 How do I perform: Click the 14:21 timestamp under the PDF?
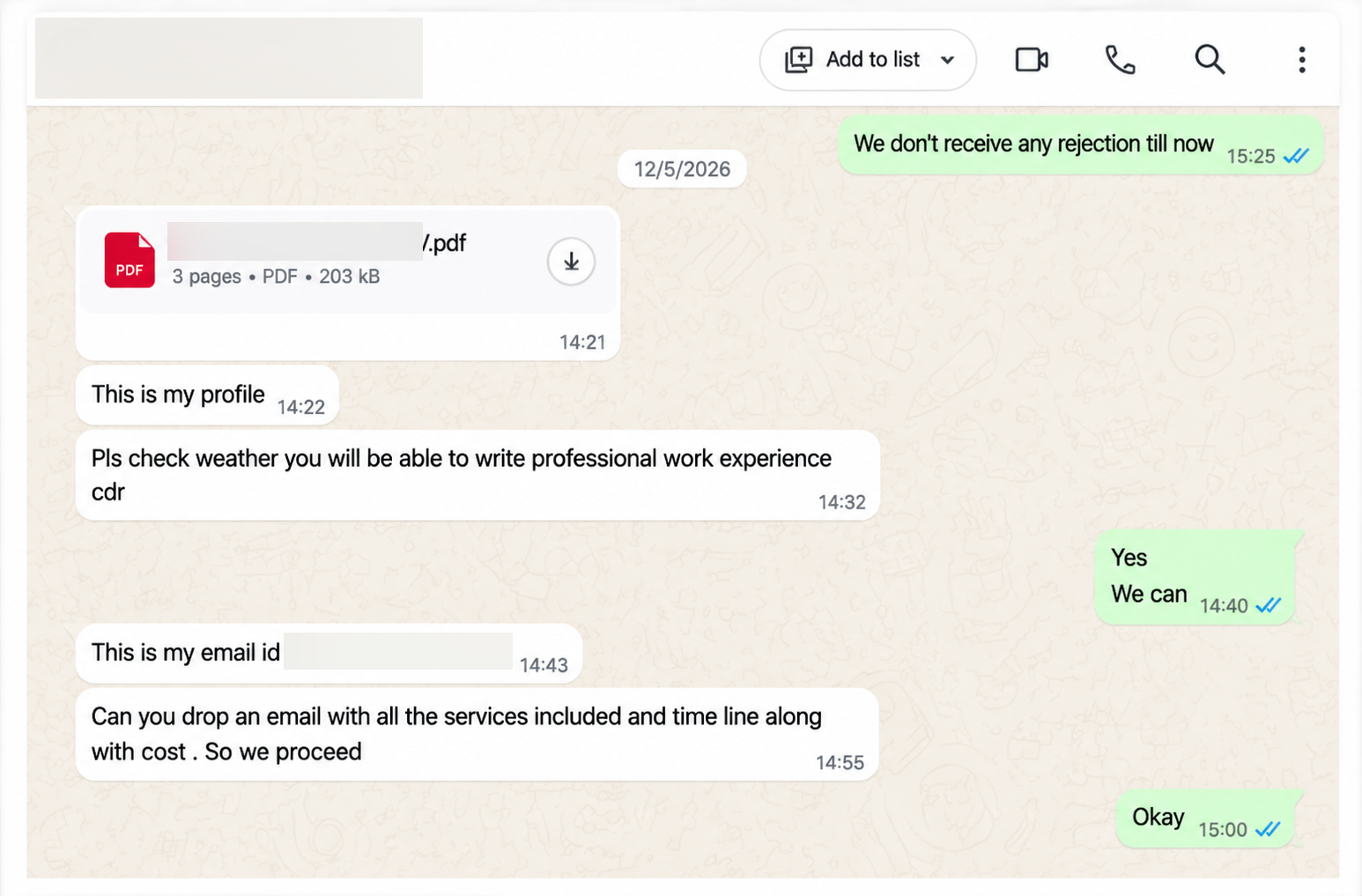pos(582,342)
